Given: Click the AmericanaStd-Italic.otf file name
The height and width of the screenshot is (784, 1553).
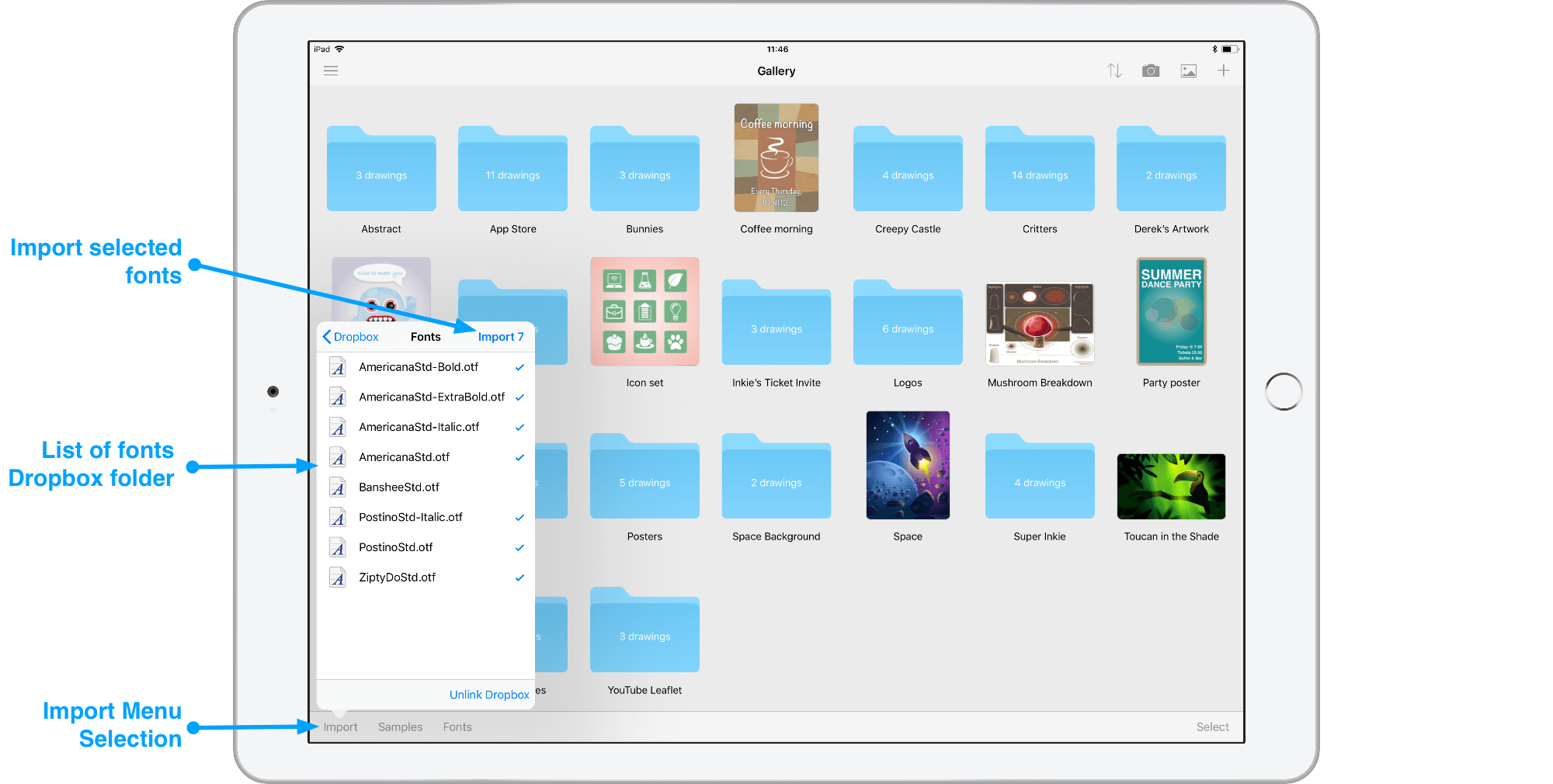Looking at the screenshot, I should tap(419, 427).
